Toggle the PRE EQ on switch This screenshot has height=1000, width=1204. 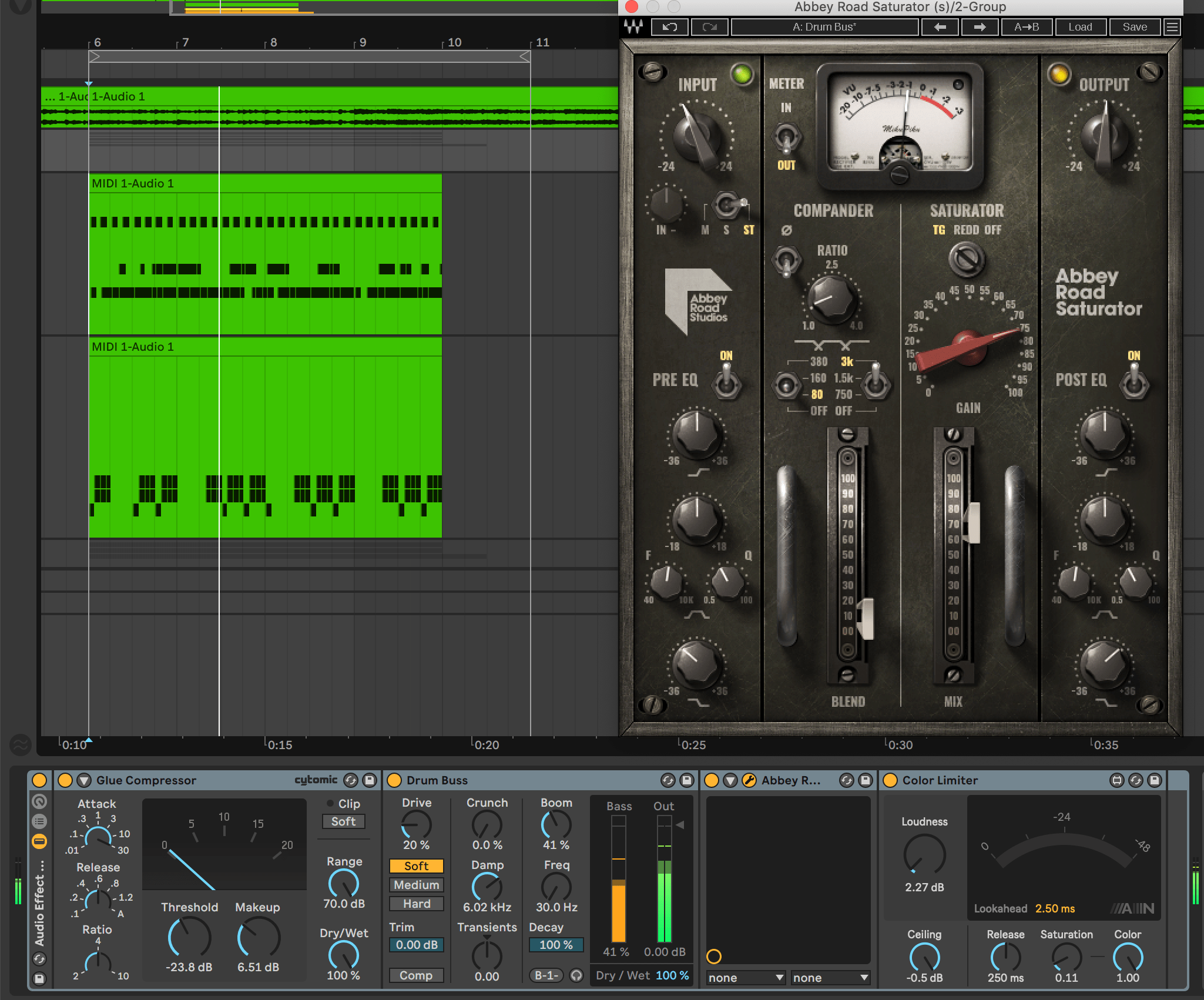(x=726, y=381)
